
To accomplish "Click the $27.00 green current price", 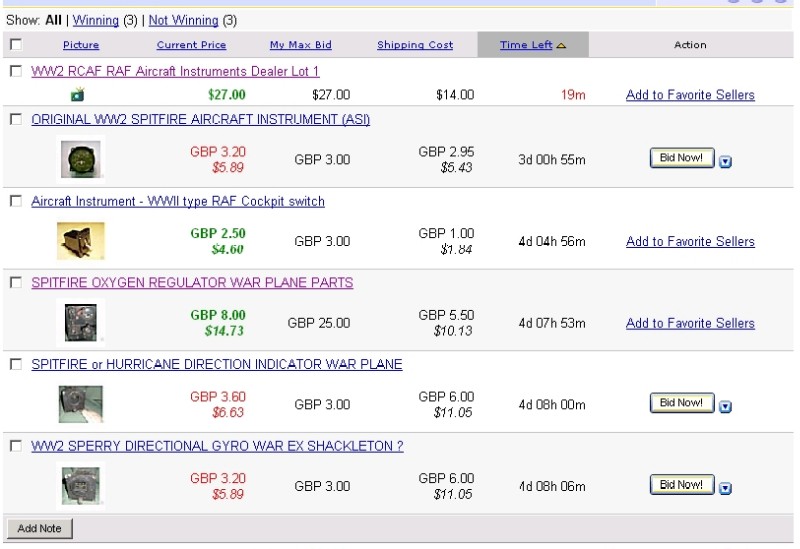I will (227, 95).
